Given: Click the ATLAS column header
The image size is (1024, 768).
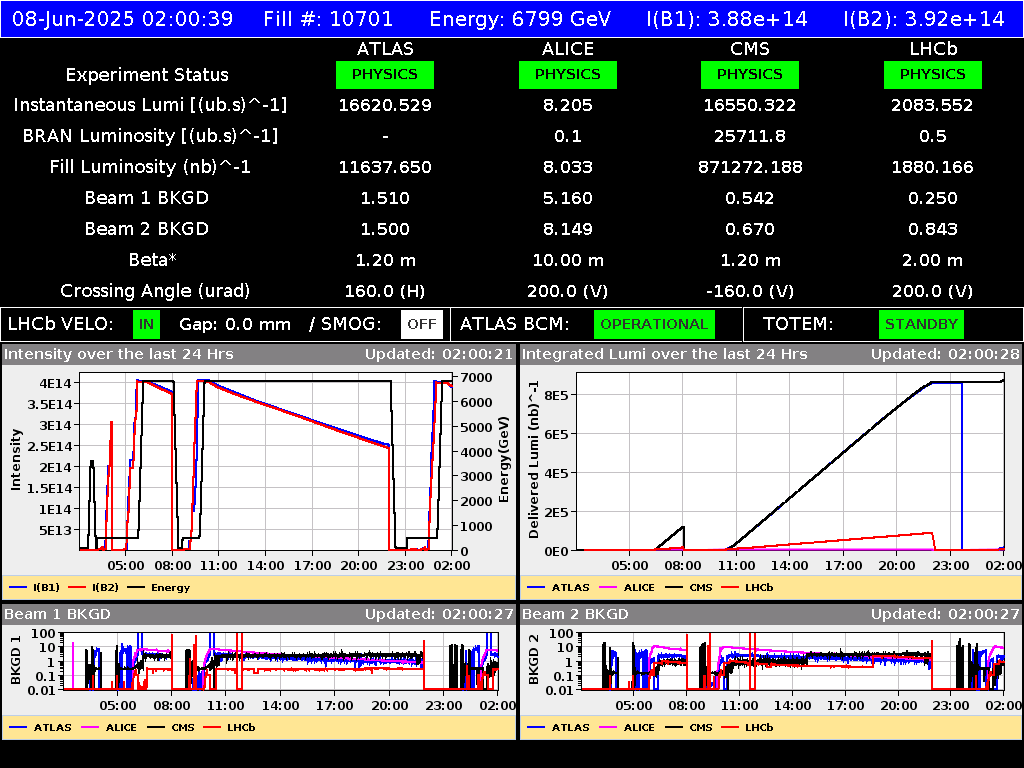Looking at the screenshot, I should tap(385, 49).
